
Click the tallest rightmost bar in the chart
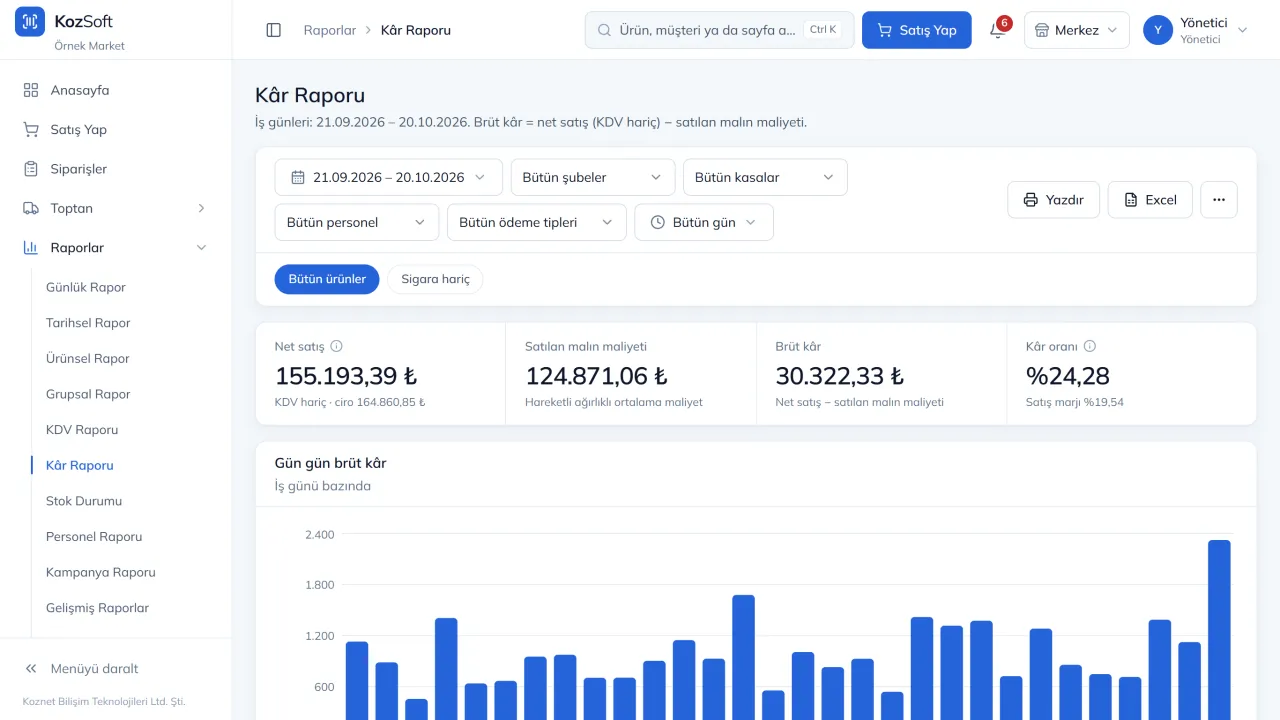click(1219, 630)
